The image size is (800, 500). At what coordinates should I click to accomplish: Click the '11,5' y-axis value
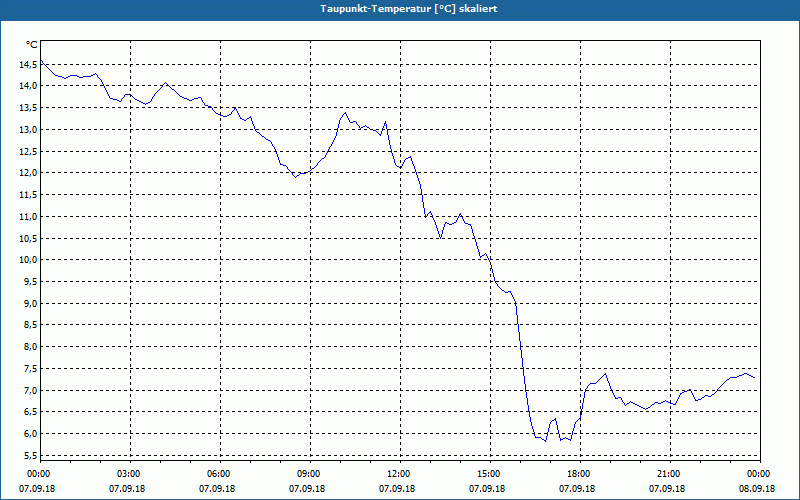29,195
